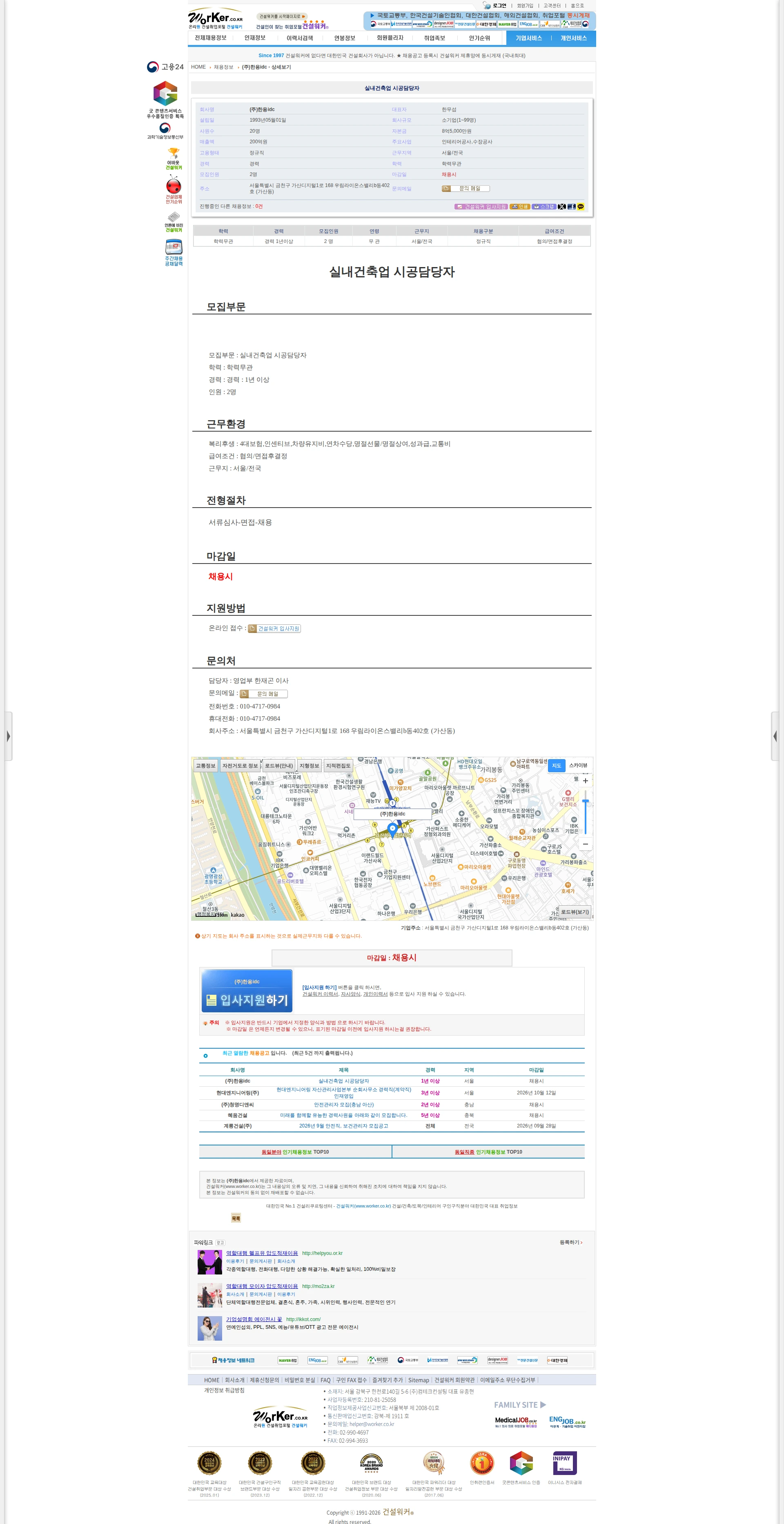
Task: Click 건설워커 입사지원 button under 지원방법
Action: coord(274,628)
